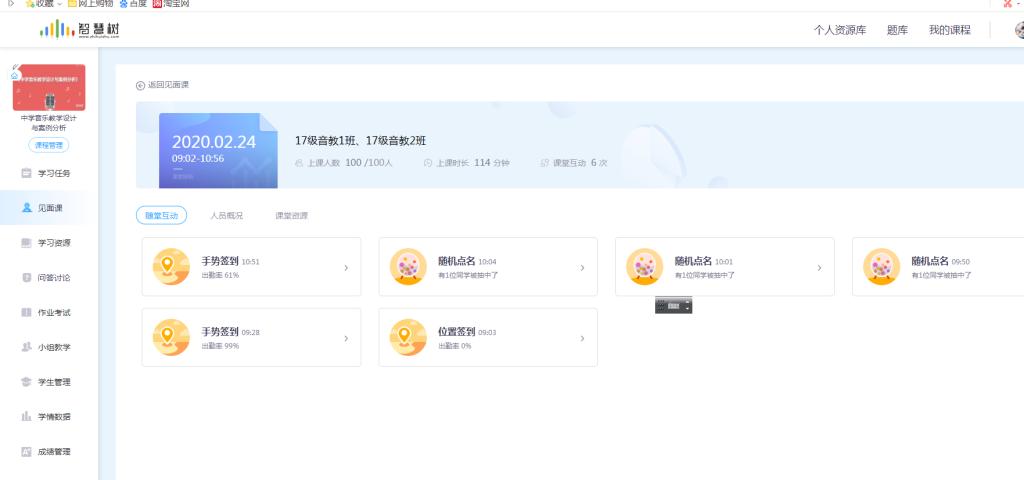Select the 随堂互动 tab
Screen dimensions: 1024x480
[x=161, y=216]
